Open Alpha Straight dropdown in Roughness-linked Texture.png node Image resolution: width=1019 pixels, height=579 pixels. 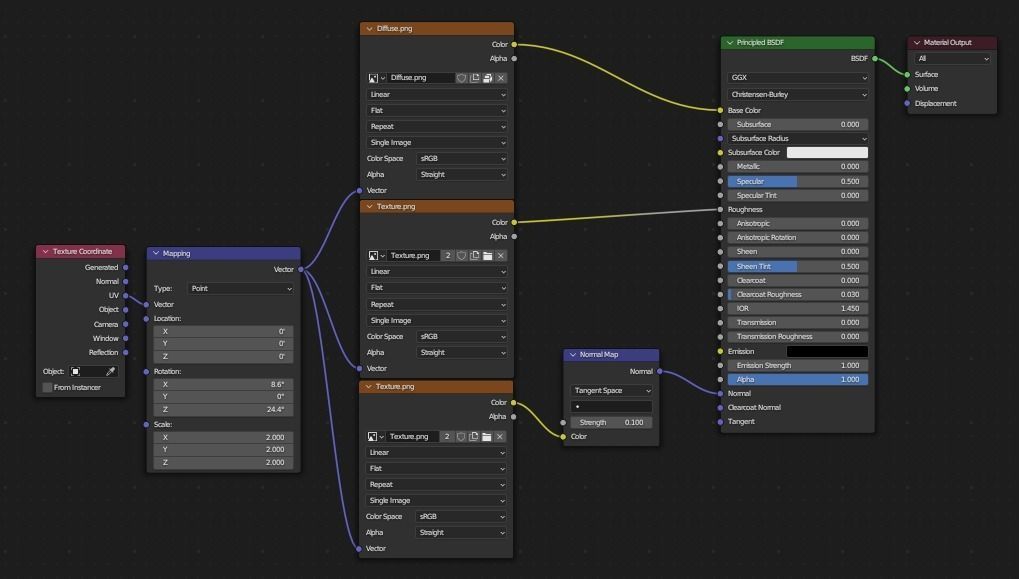(x=462, y=353)
